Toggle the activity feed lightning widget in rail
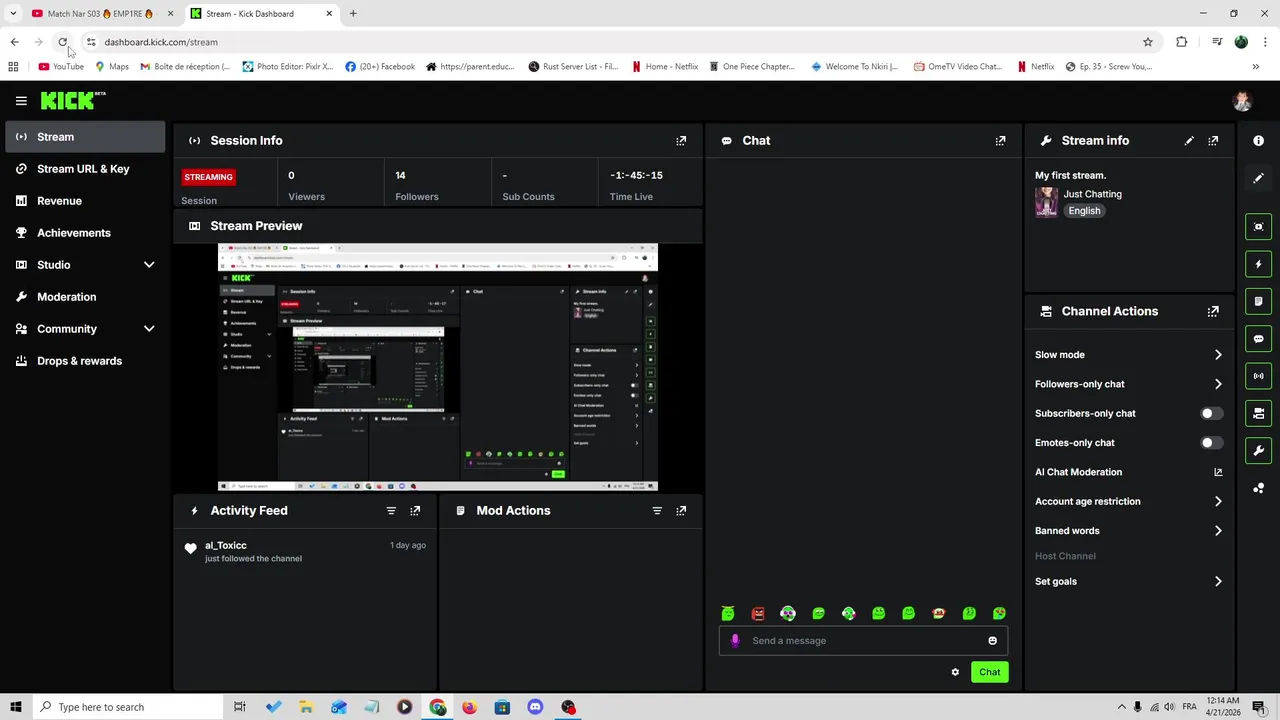1280x720 pixels. 1258,264
